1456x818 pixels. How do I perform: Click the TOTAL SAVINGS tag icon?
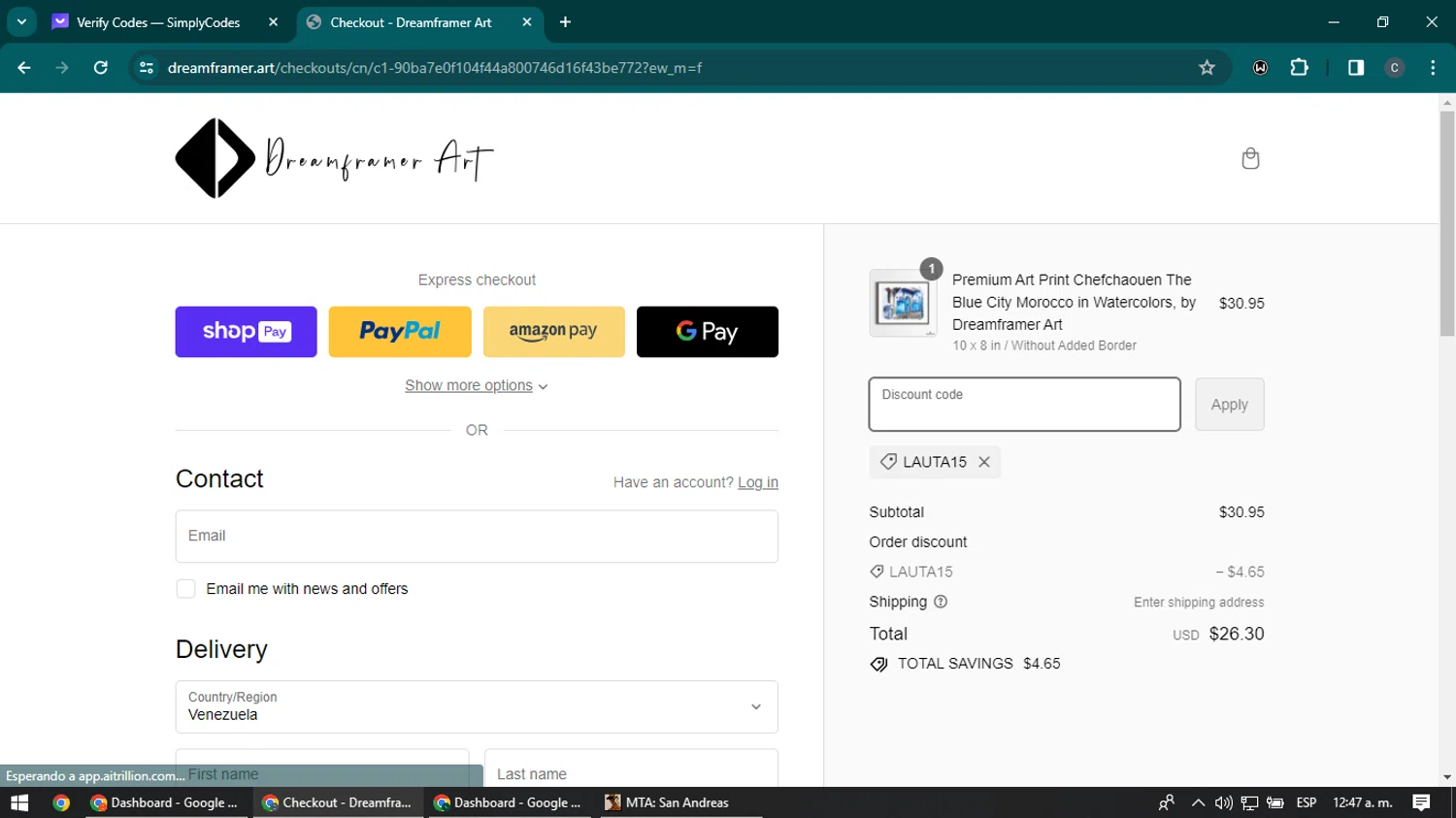[878, 665]
